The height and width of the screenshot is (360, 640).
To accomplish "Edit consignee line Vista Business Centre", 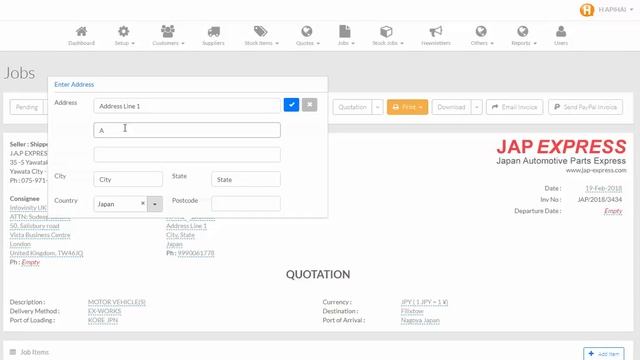I will (x=40, y=235).
